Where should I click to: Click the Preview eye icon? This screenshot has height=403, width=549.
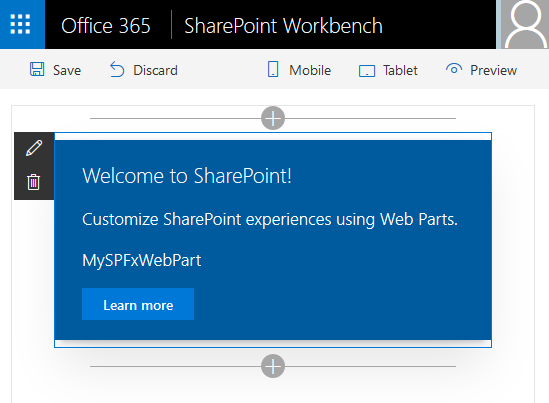click(x=454, y=69)
